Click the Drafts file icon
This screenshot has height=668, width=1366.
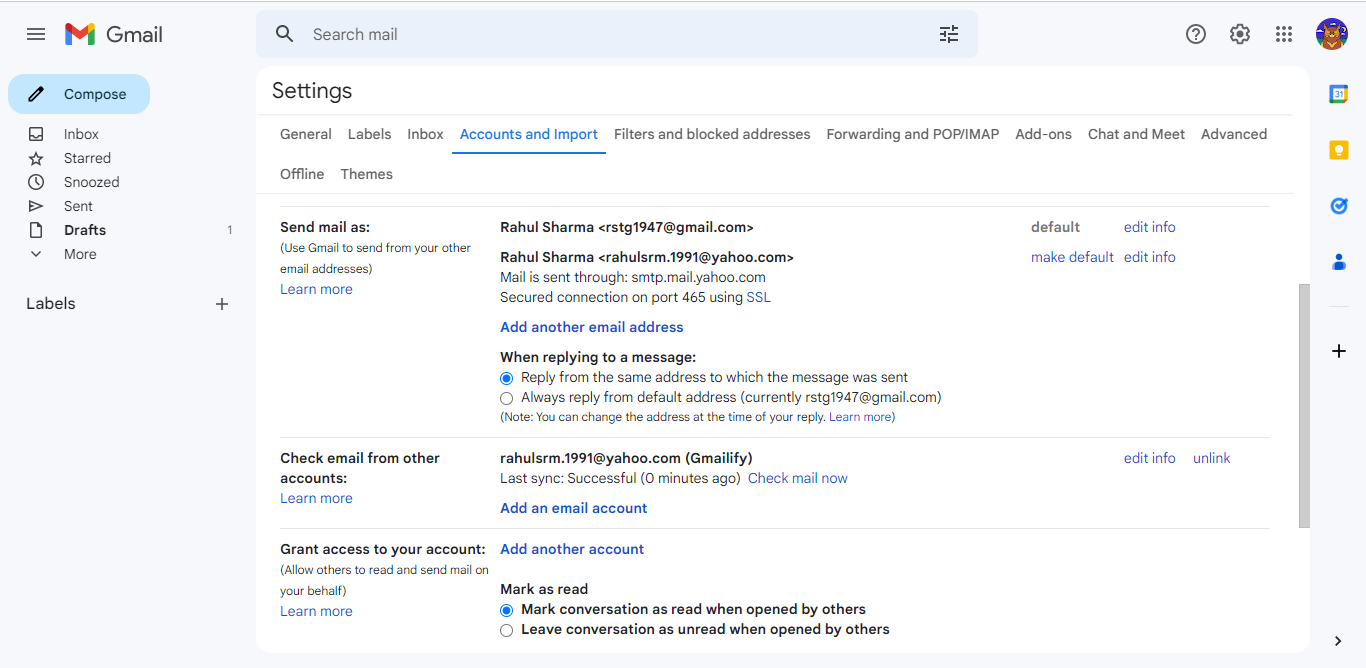coord(36,230)
